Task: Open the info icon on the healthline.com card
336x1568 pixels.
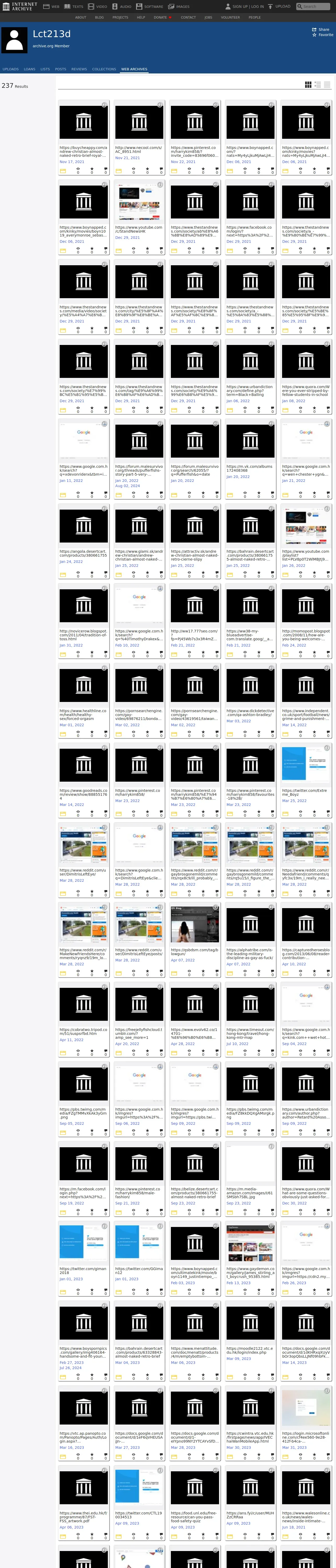Action: pos(104,668)
